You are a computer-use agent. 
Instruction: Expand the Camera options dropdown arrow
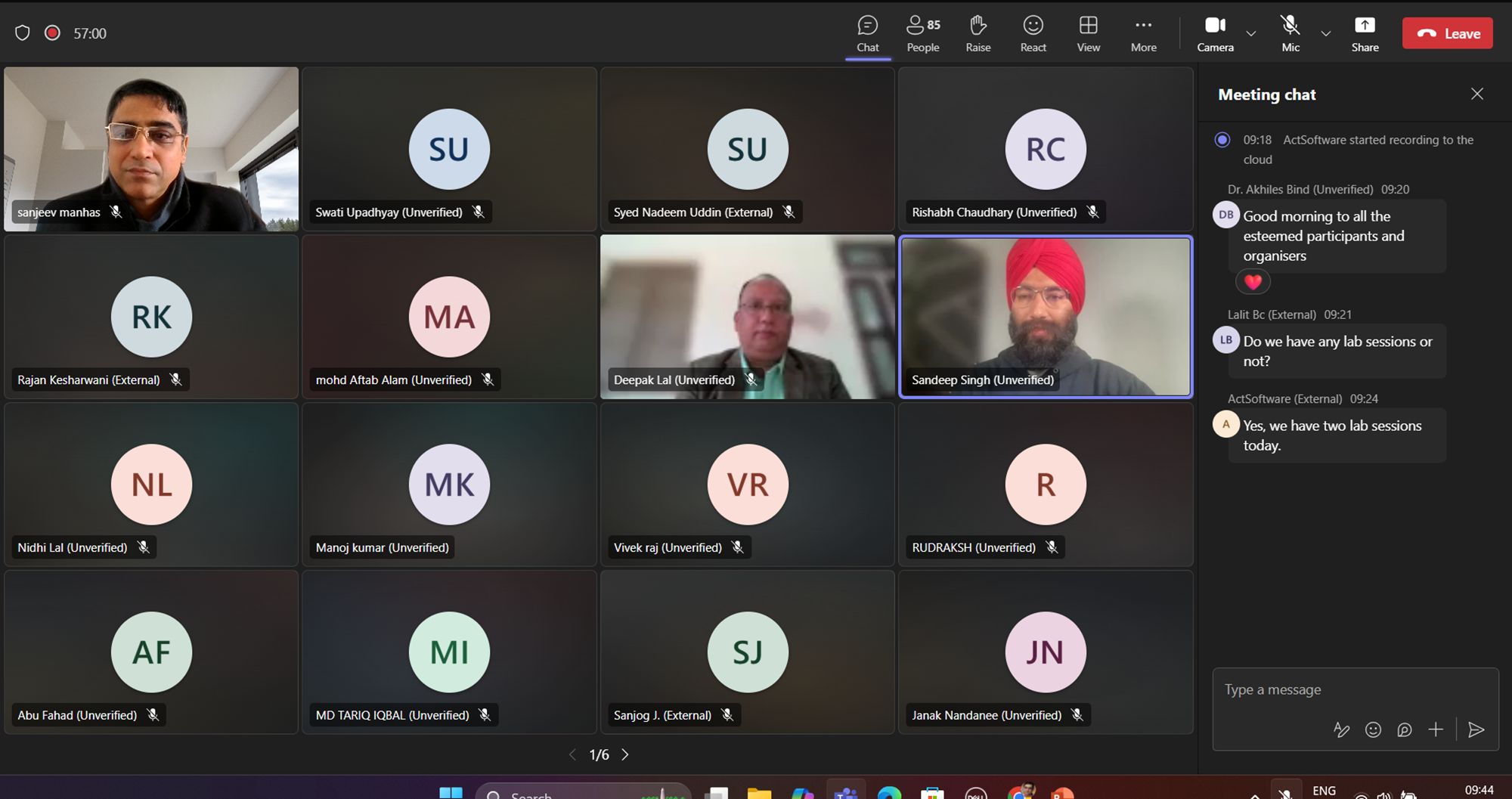point(1251,33)
